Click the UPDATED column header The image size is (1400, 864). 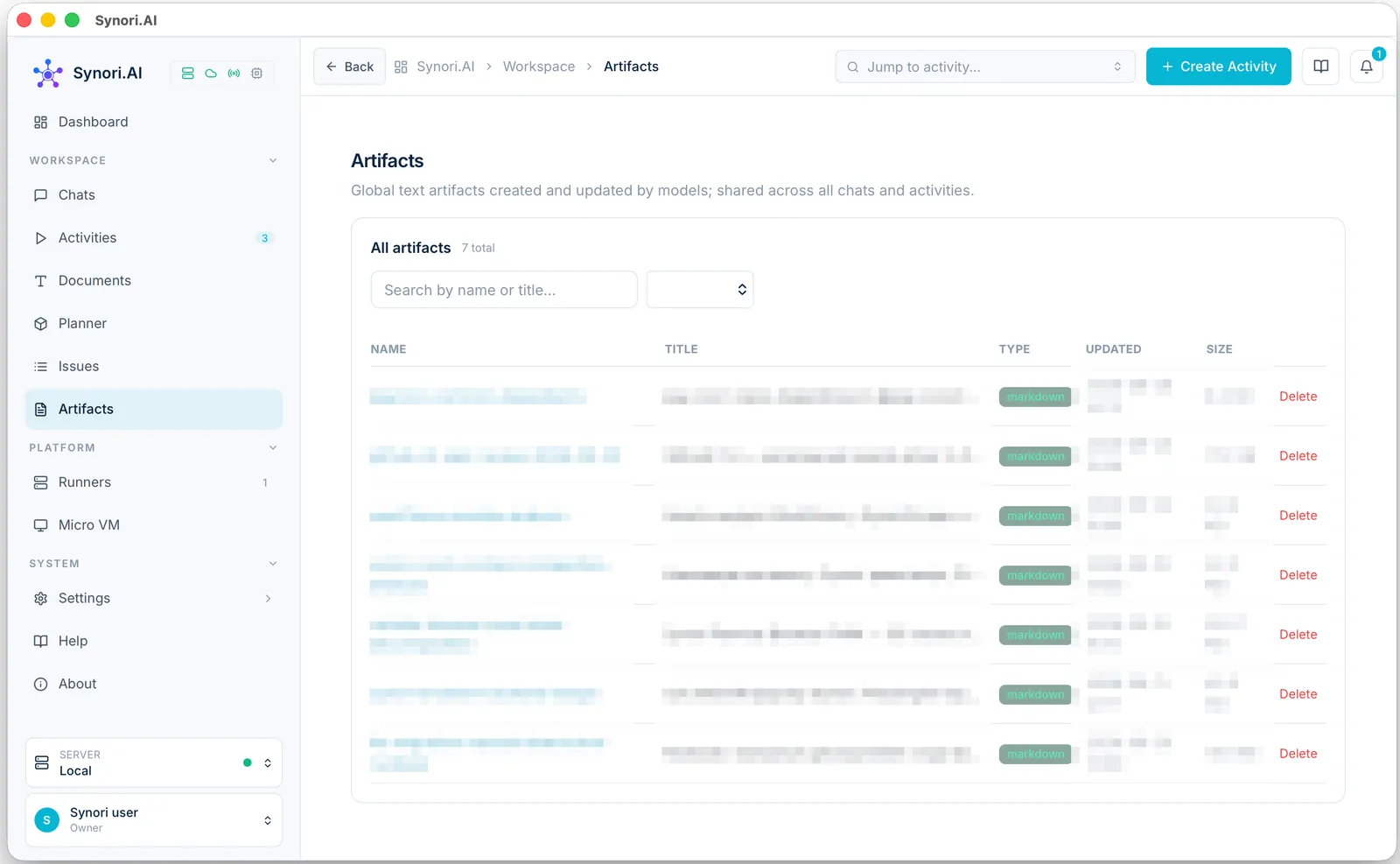coord(1114,349)
